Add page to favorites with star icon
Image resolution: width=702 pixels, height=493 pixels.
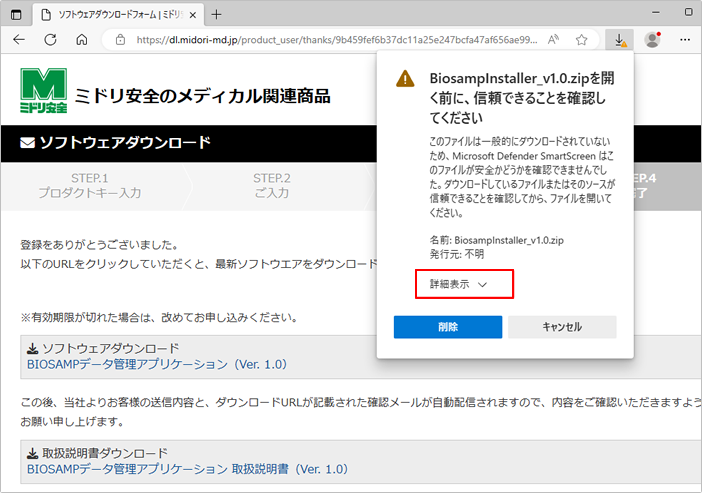pyautogui.click(x=582, y=40)
